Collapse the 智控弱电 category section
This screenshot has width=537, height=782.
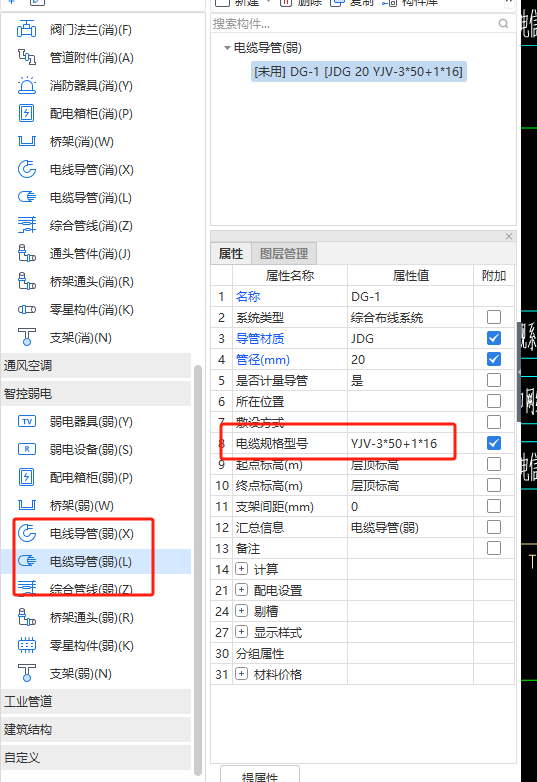tap(96, 393)
